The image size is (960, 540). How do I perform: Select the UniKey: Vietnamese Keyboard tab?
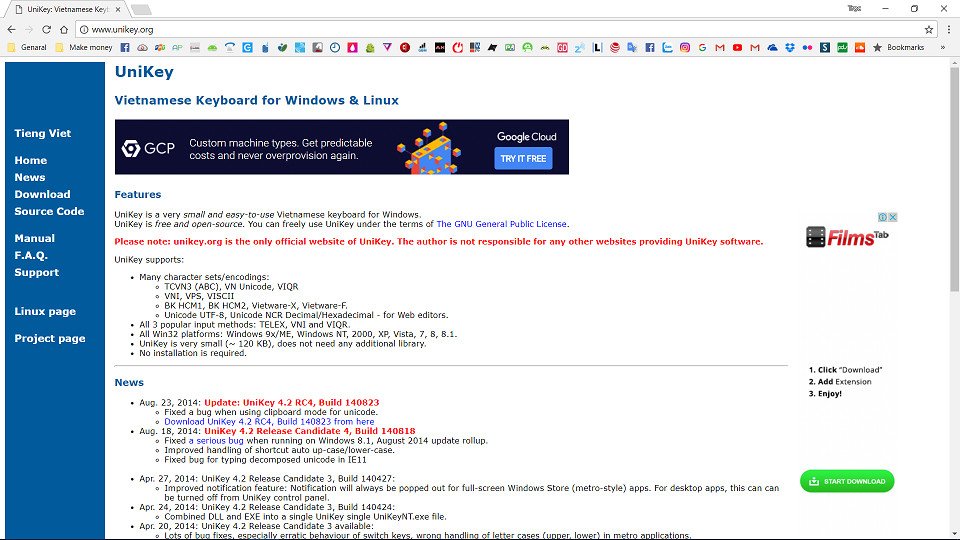coord(67,9)
